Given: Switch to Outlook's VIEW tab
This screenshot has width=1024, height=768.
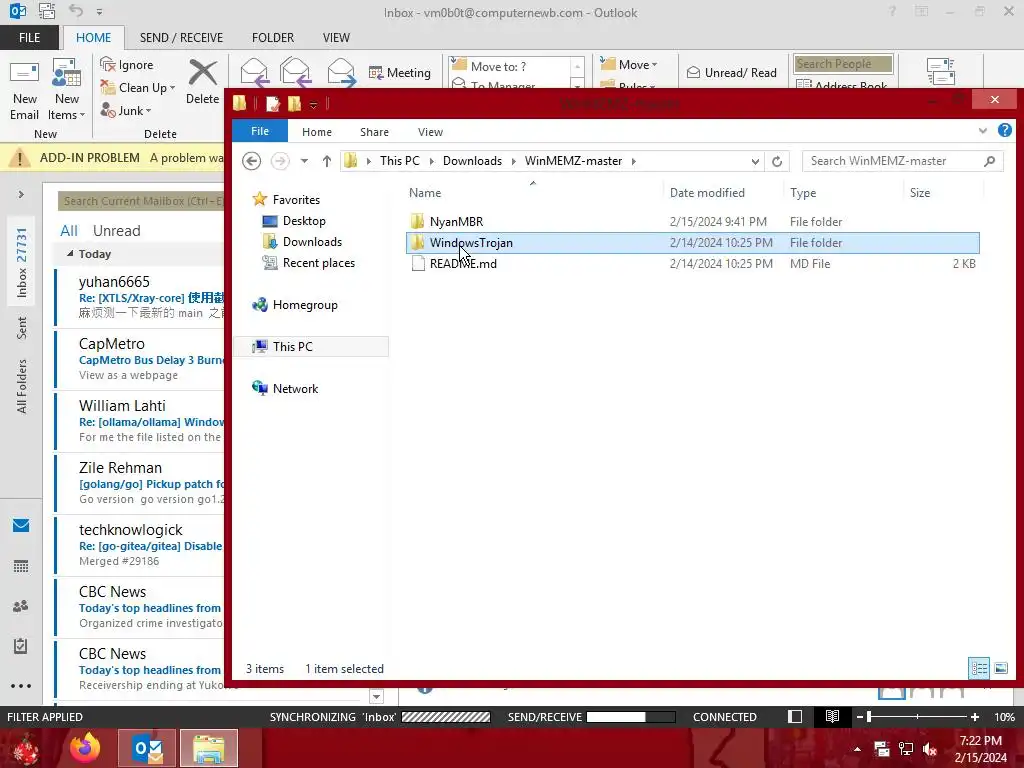Looking at the screenshot, I should point(336,38).
